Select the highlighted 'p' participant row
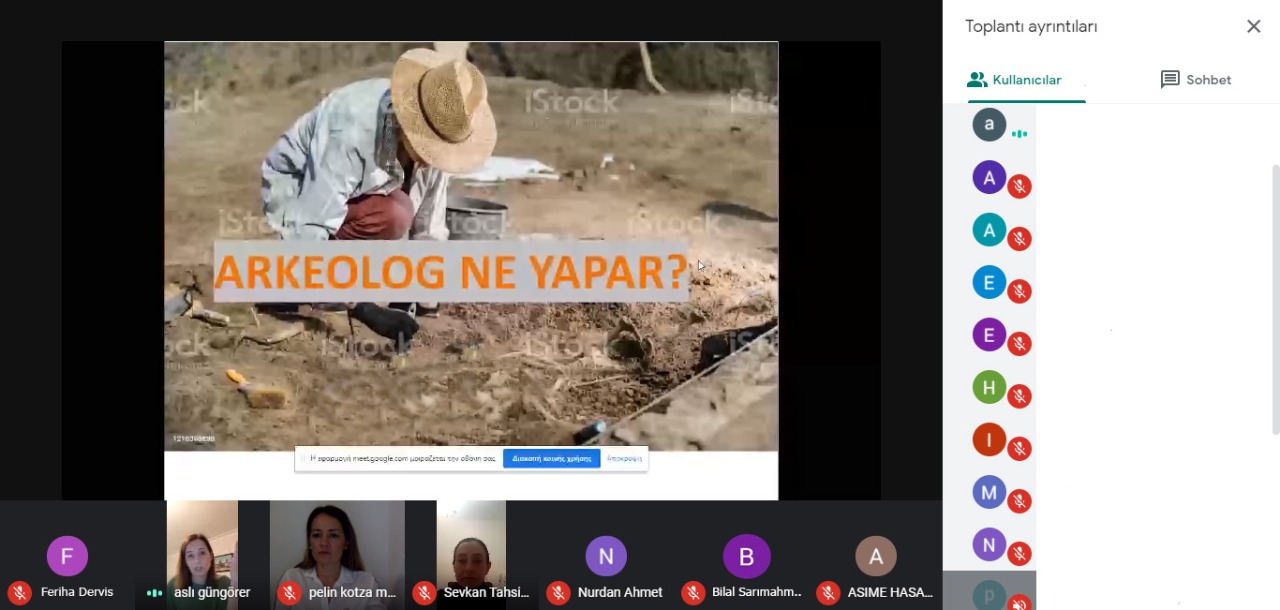Viewport: 1280px width, 610px height. click(990, 591)
